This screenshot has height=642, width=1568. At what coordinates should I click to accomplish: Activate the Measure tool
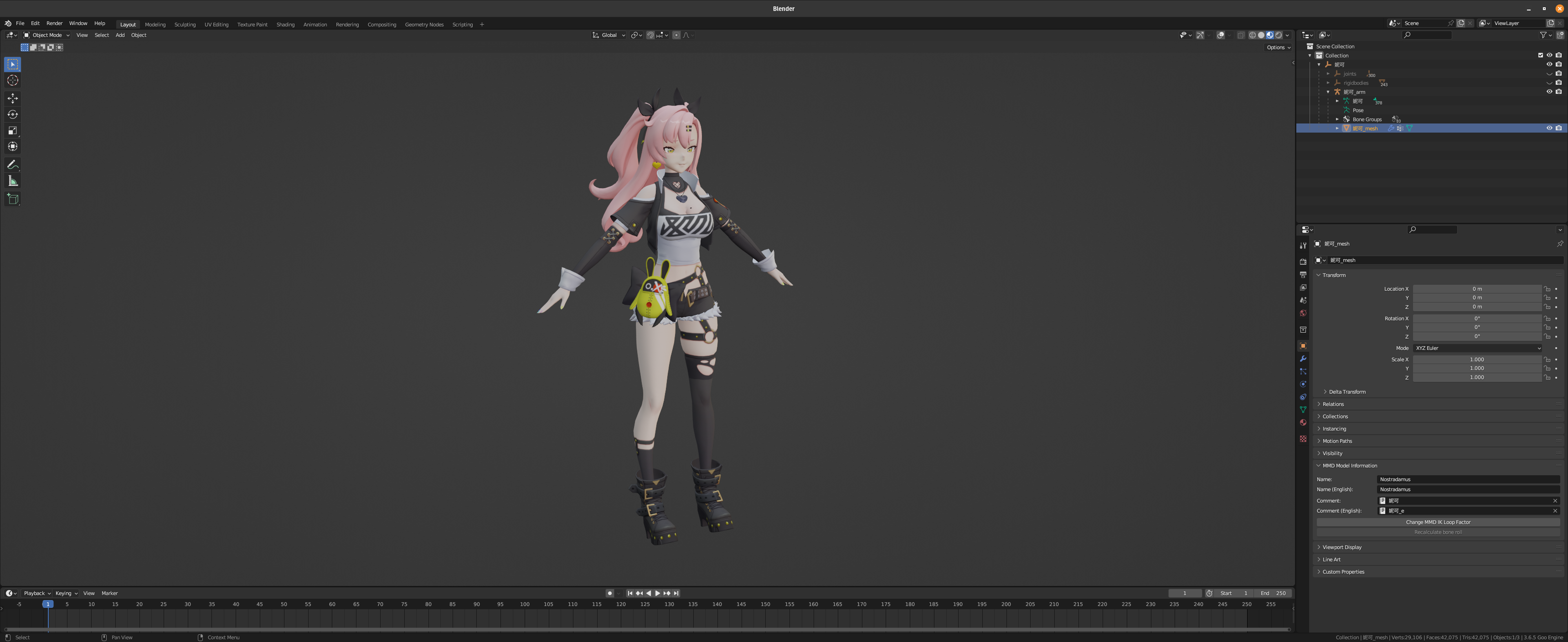pyautogui.click(x=12, y=181)
